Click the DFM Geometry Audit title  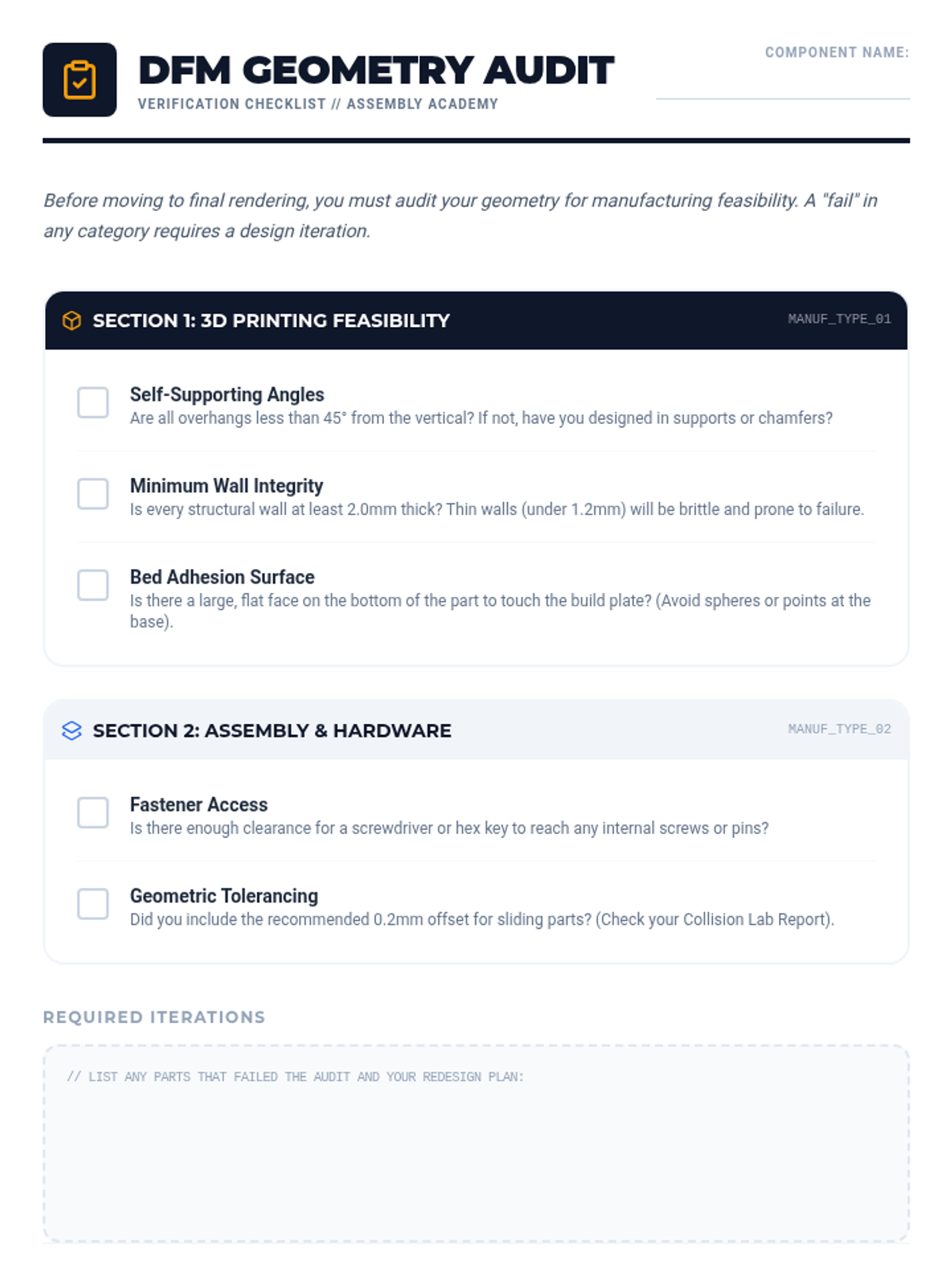pos(376,70)
